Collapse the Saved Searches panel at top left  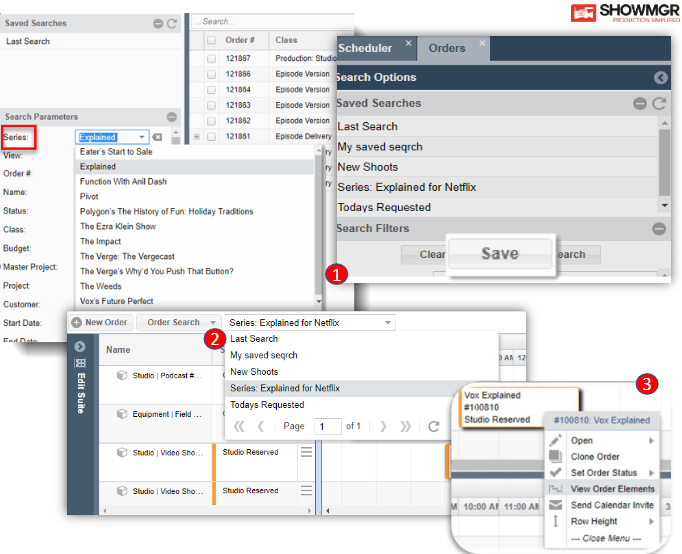(158, 23)
